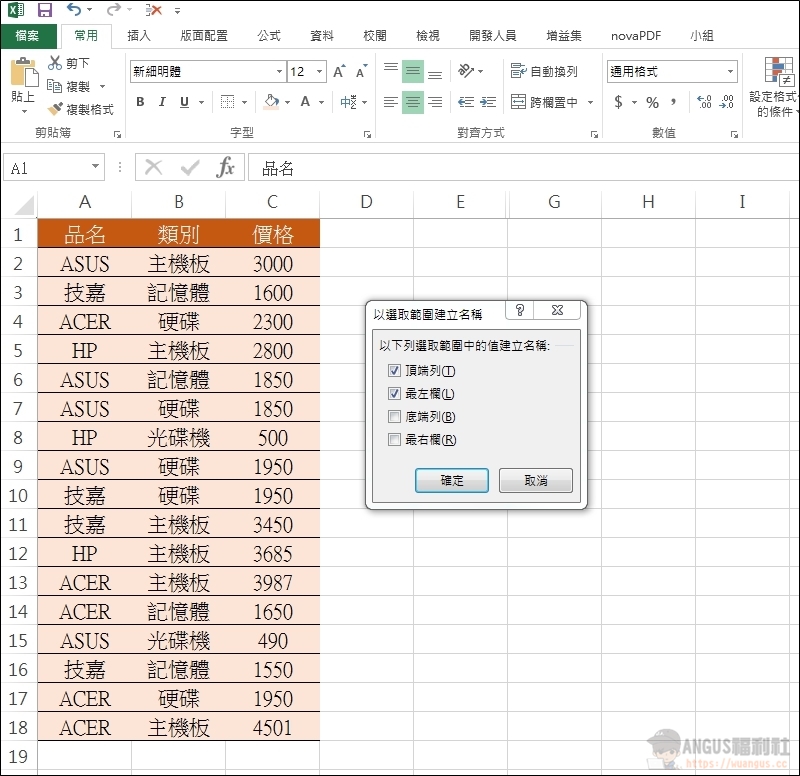Click the 取消 button in dialog
The width and height of the screenshot is (800, 776).
click(536, 481)
